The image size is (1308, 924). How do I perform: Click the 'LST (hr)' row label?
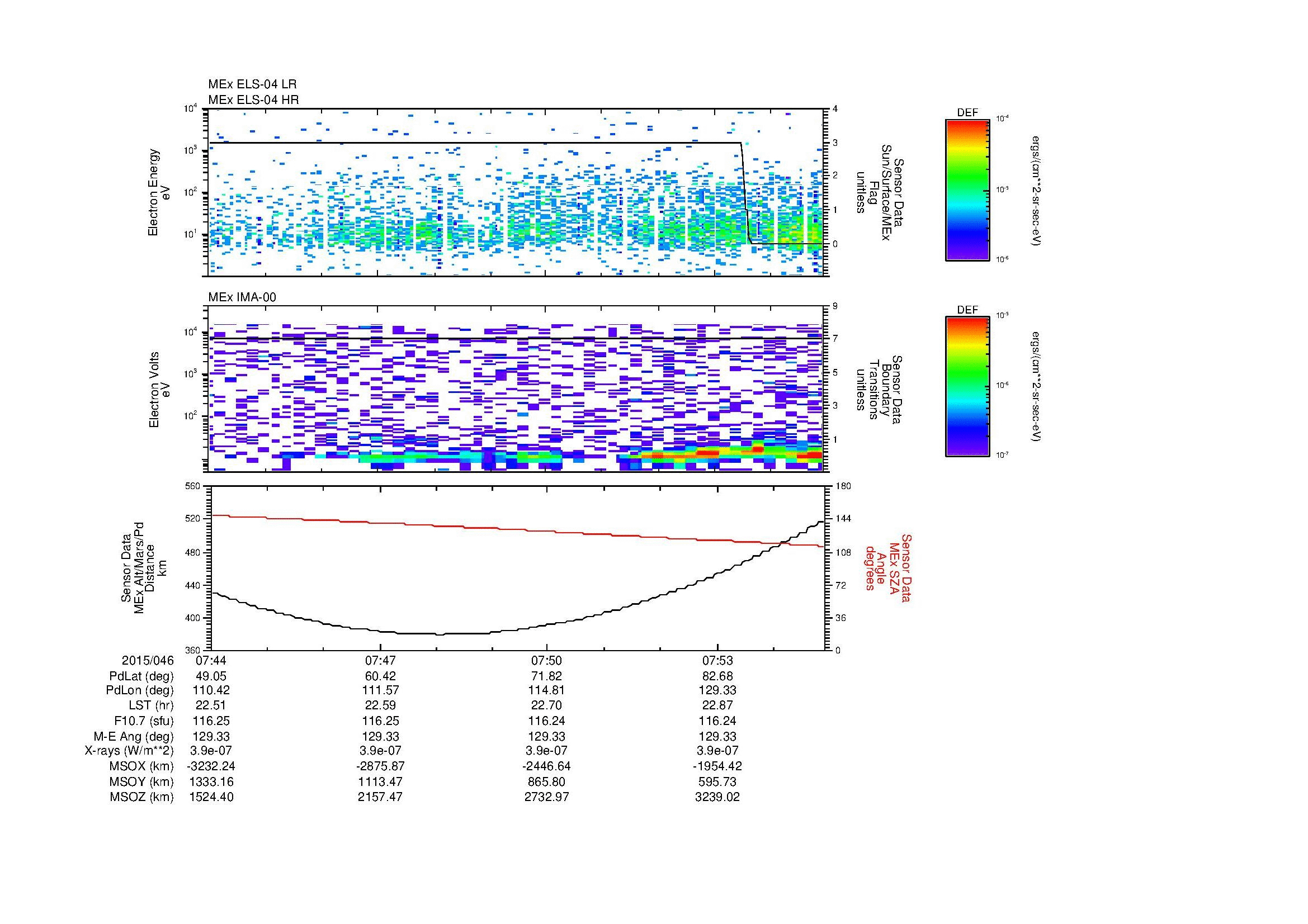point(151,705)
